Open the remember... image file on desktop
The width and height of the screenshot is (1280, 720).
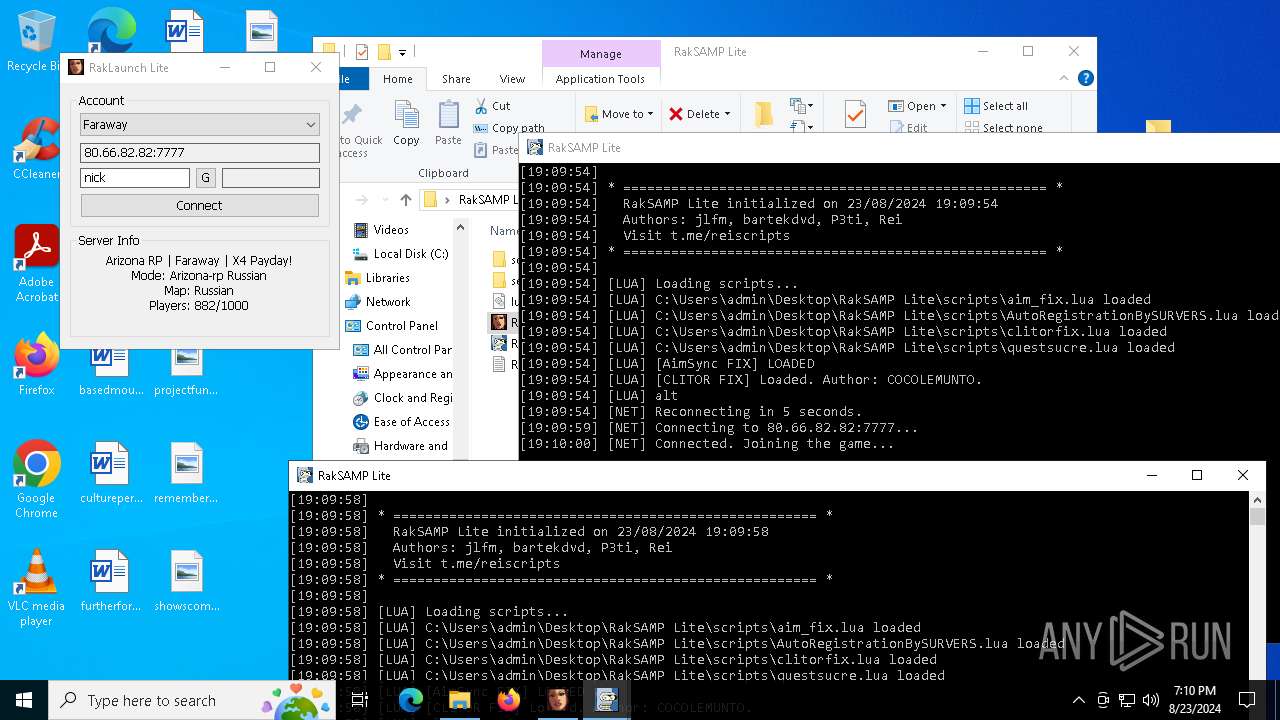tap(186, 473)
